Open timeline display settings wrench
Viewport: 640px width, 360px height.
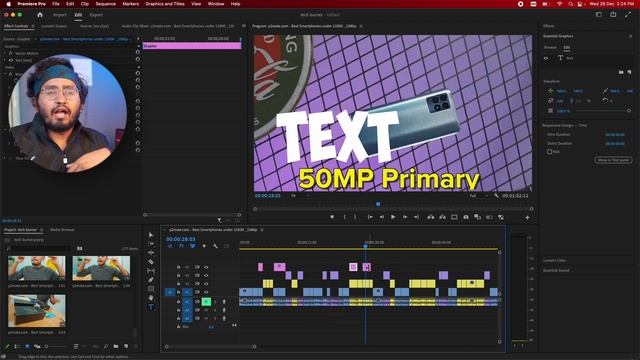(x=216, y=246)
